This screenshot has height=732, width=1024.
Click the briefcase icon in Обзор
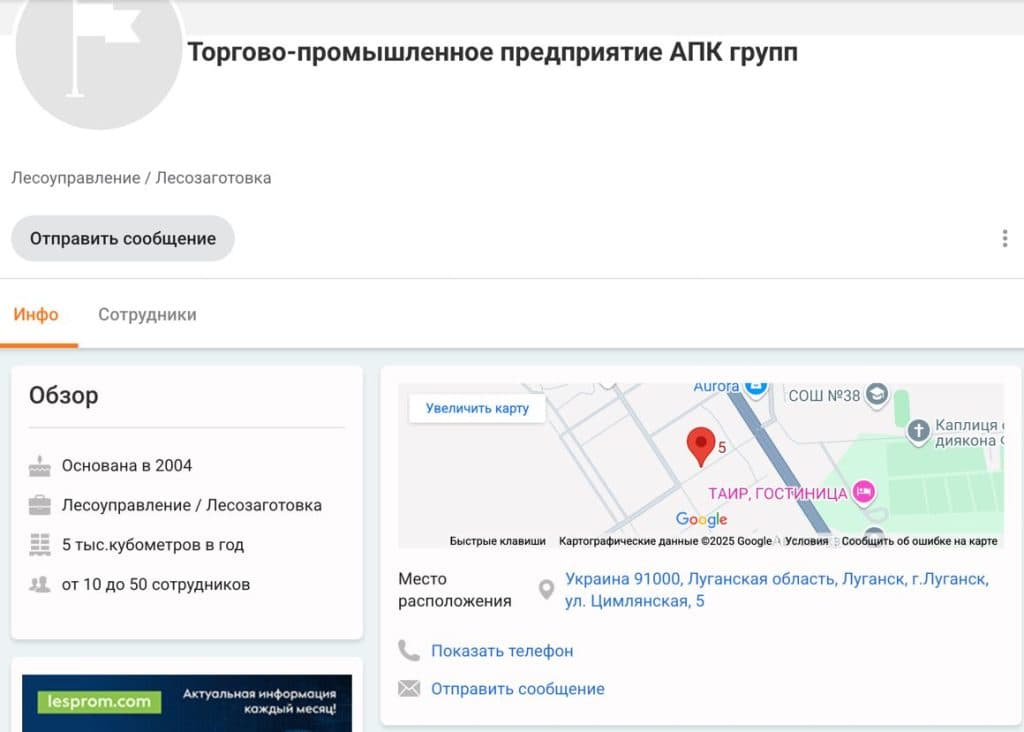40,505
